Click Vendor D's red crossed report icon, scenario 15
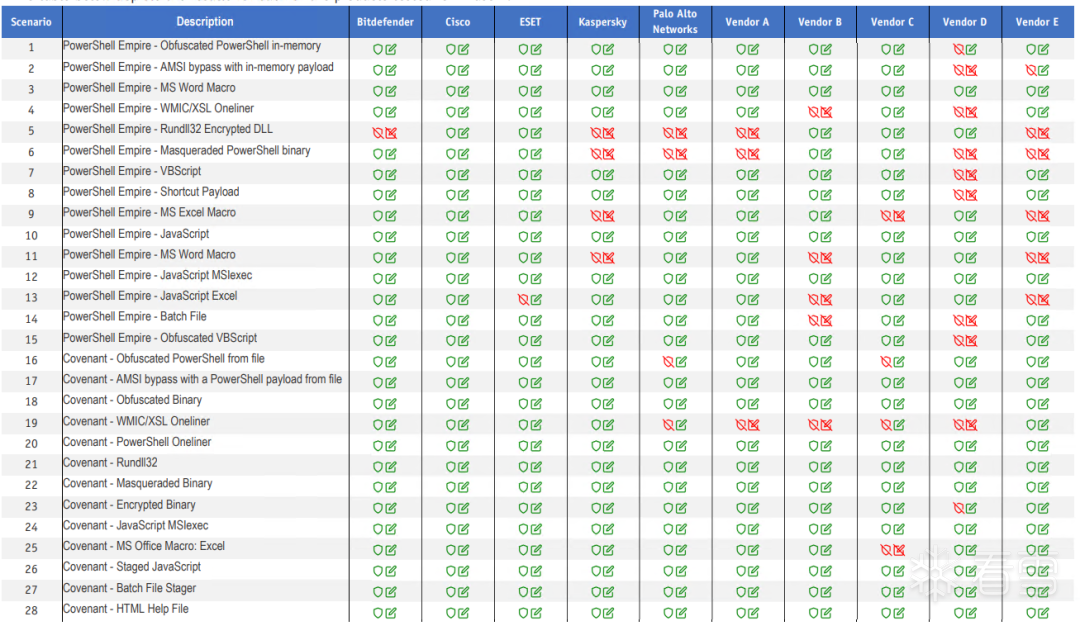 point(971,341)
